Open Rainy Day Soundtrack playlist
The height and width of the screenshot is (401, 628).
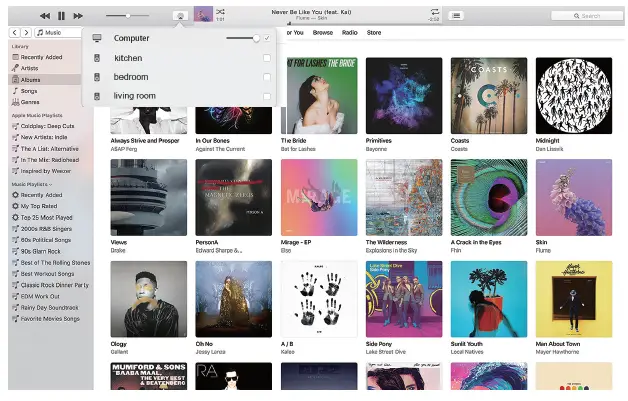point(50,308)
